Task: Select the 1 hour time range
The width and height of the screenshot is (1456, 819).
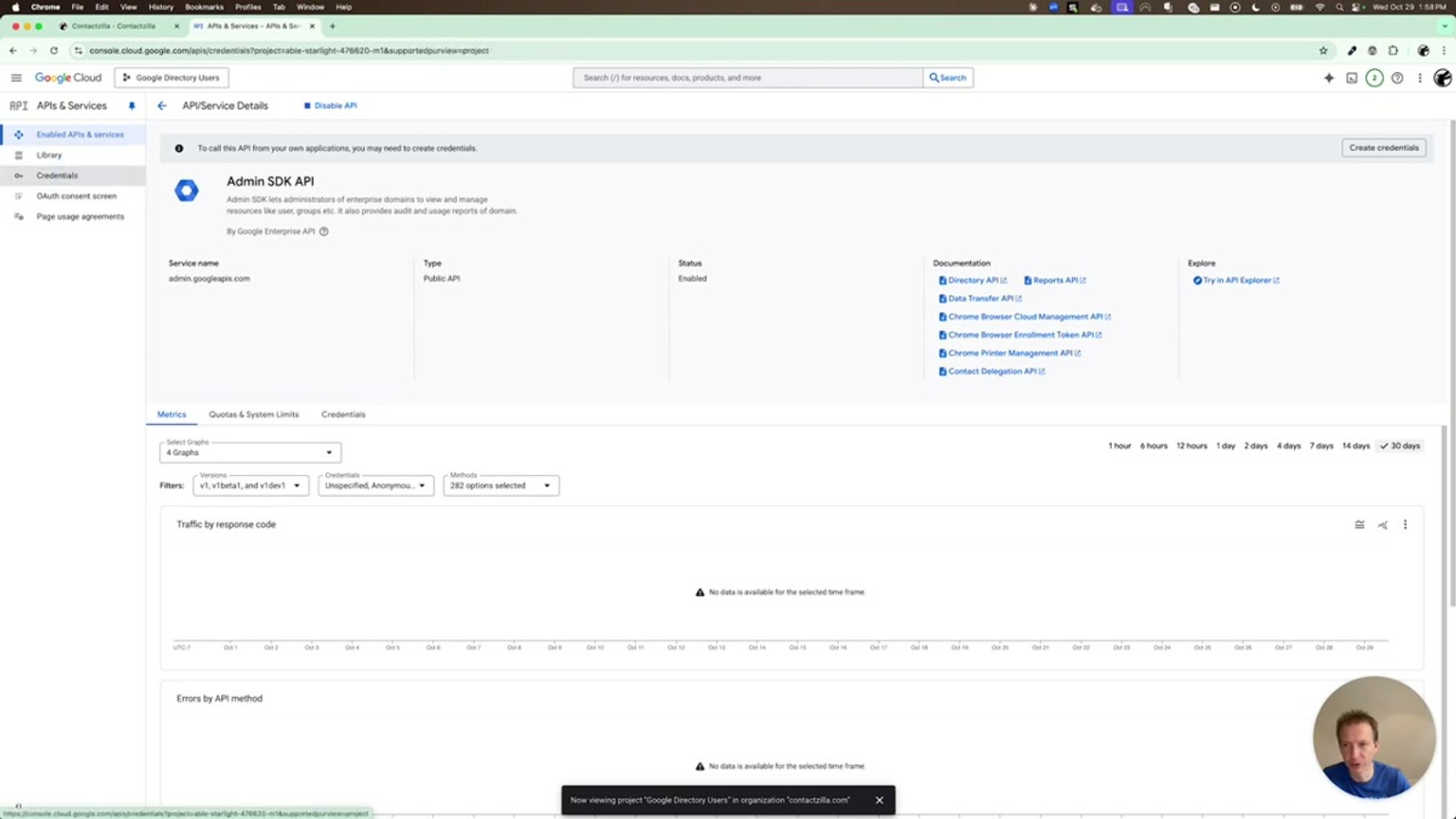Action: click(1119, 446)
